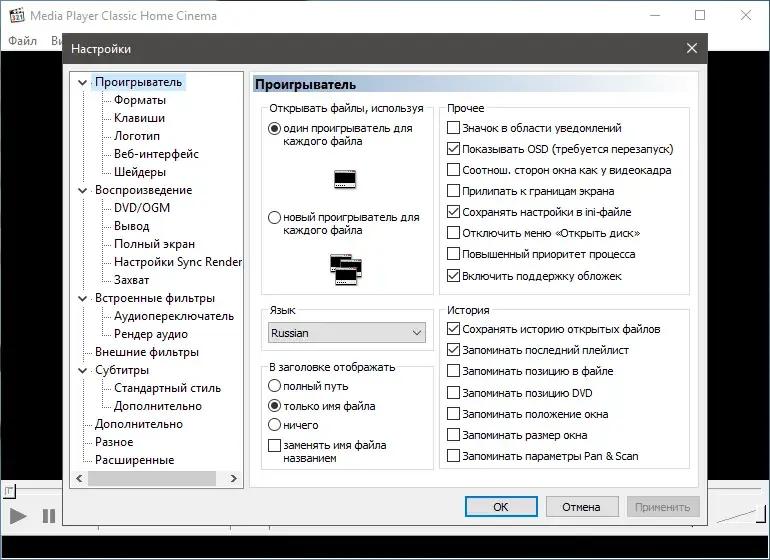Select Стандартный стиль under Субтитры
Viewport: 770px width, 560px height.
(167, 388)
